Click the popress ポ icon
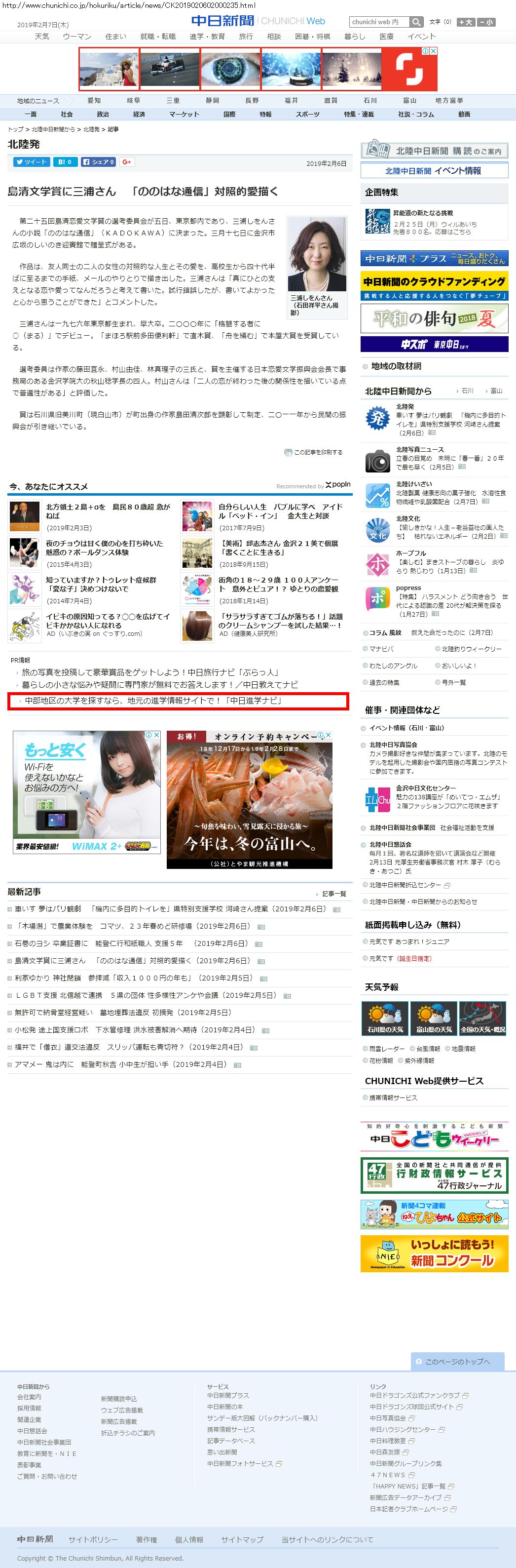Viewport: 516px width, 1568px height. 377,599
